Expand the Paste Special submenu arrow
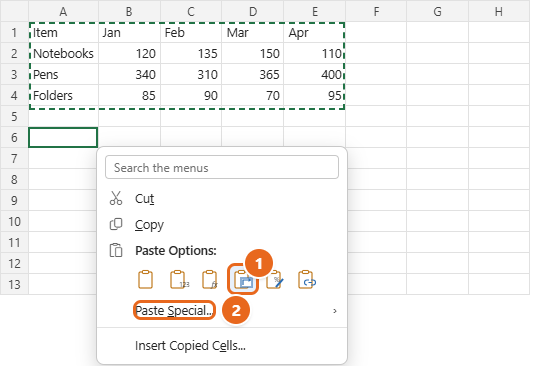The width and height of the screenshot is (560, 366). click(x=335, y=311)
